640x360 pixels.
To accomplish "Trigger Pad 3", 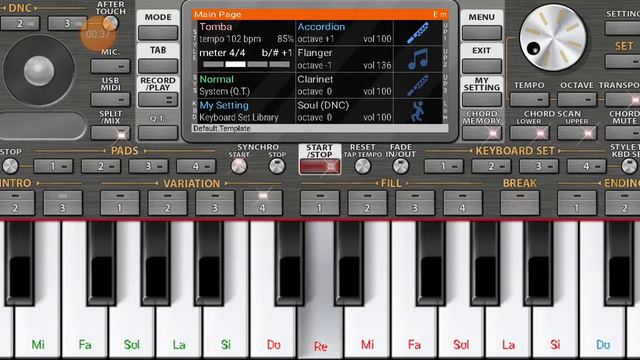I will click(148, 166).
